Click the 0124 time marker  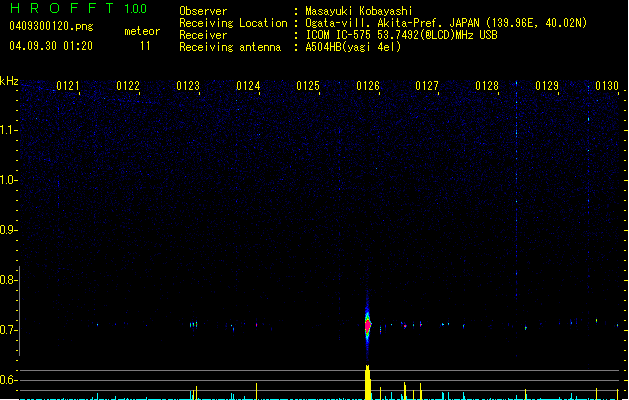pyautogui.click(x=248, y=86)
